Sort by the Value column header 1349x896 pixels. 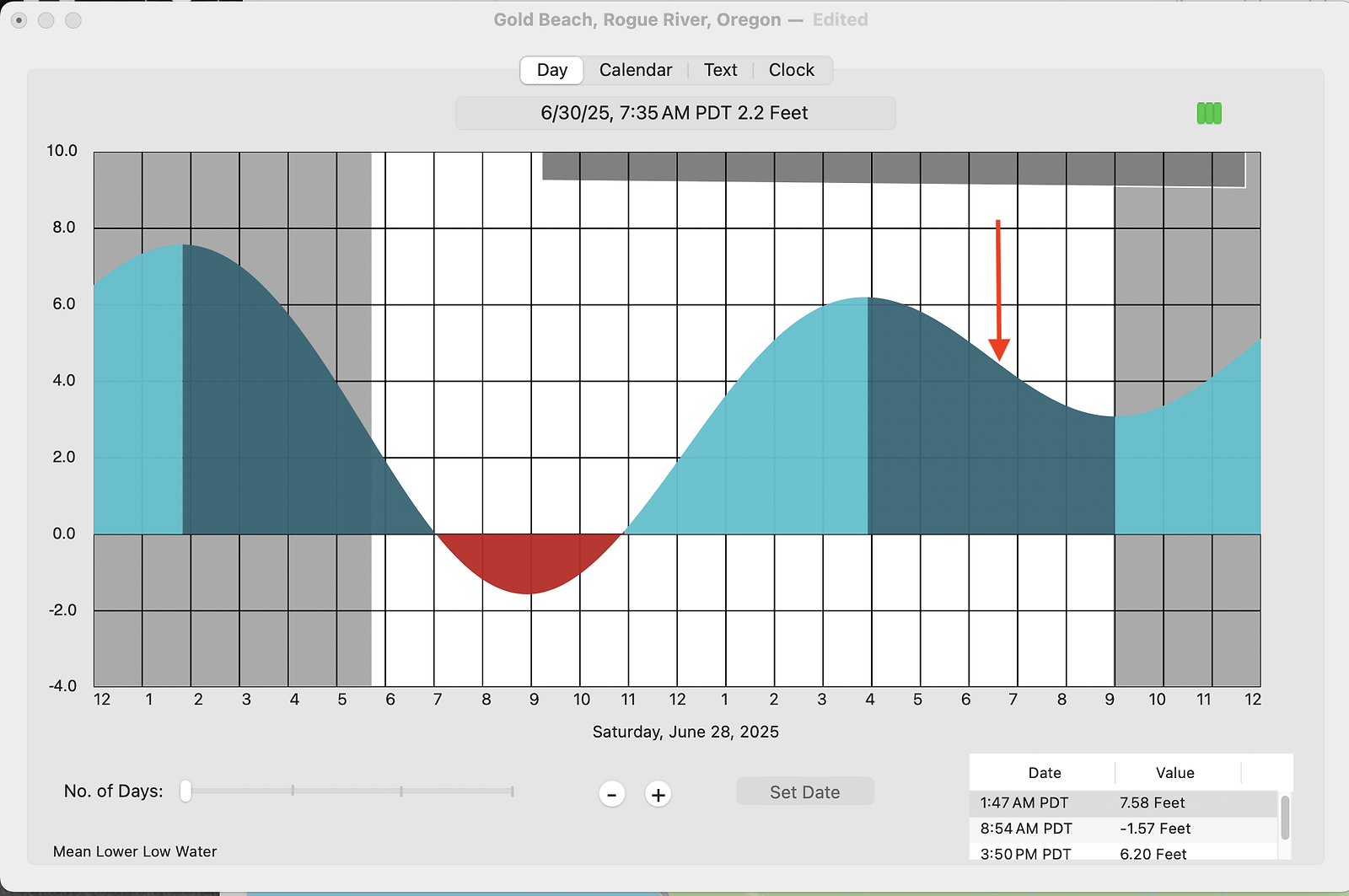click(x=1174, y=772)
